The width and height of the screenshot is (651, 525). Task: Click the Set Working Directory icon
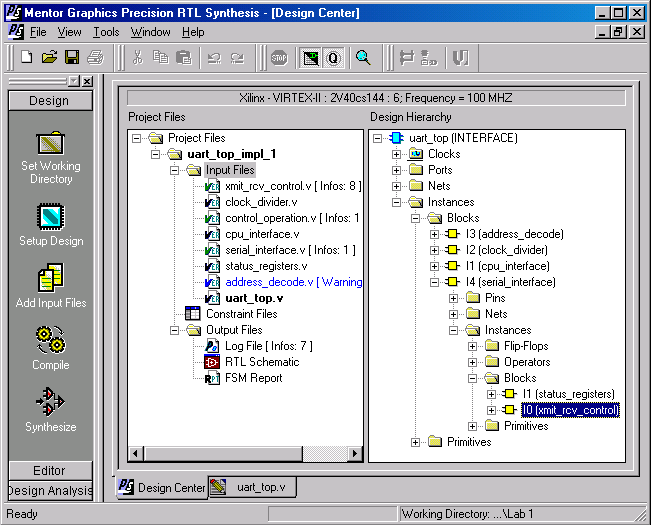pos(51,143)
